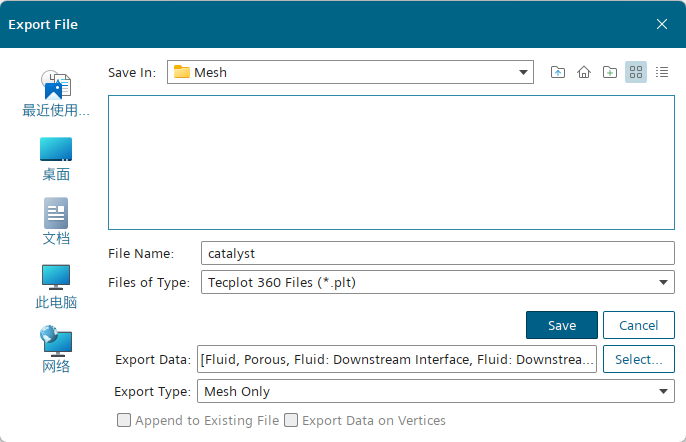Click Select... to choose export data
This screenshot has width=686, height=442.
pos(638,359)
